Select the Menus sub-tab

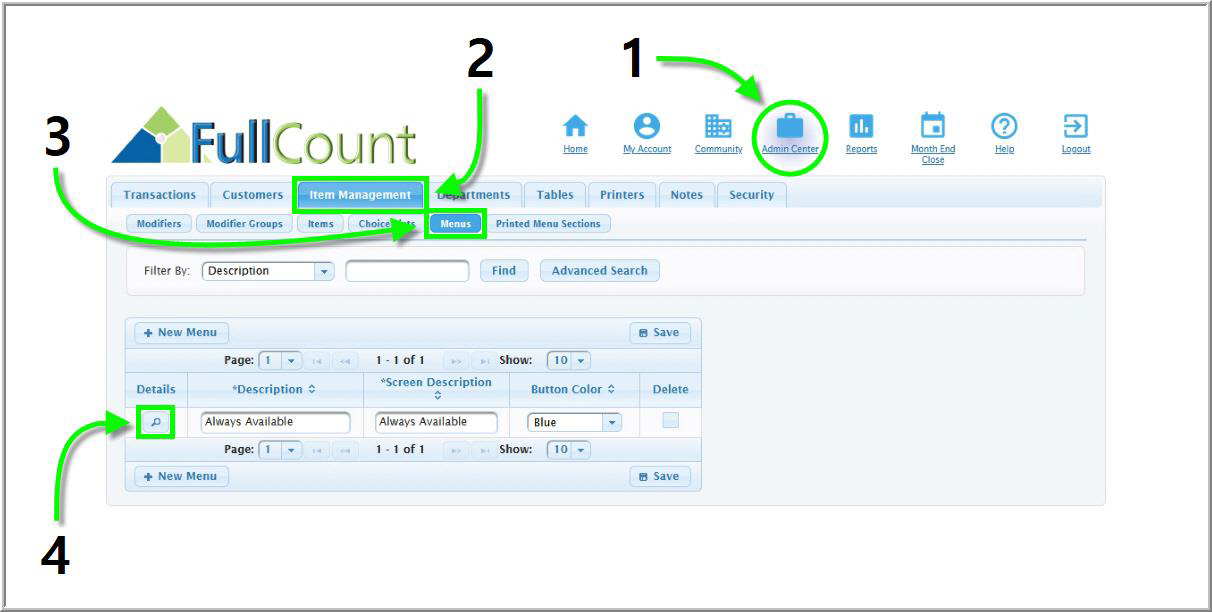[456, 224]
